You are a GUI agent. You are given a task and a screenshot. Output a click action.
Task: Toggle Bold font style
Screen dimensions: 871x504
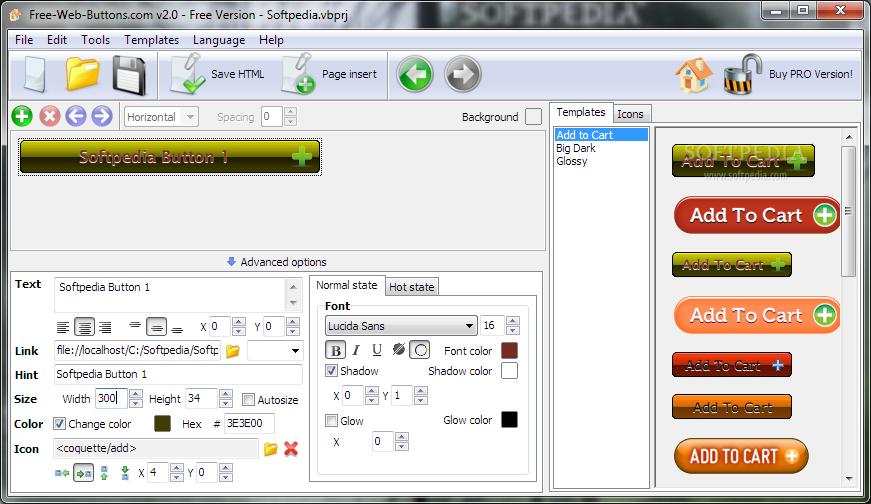[336, 351]
